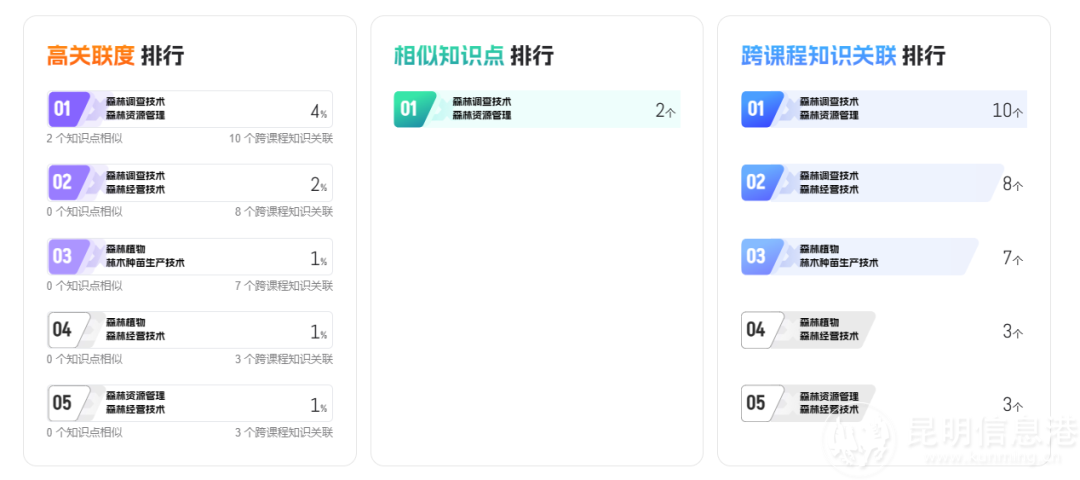Viewport: 1080px width, 480px height.
Task: Click the 02 rank badge under 高关联度 排行
Action: 64,182
